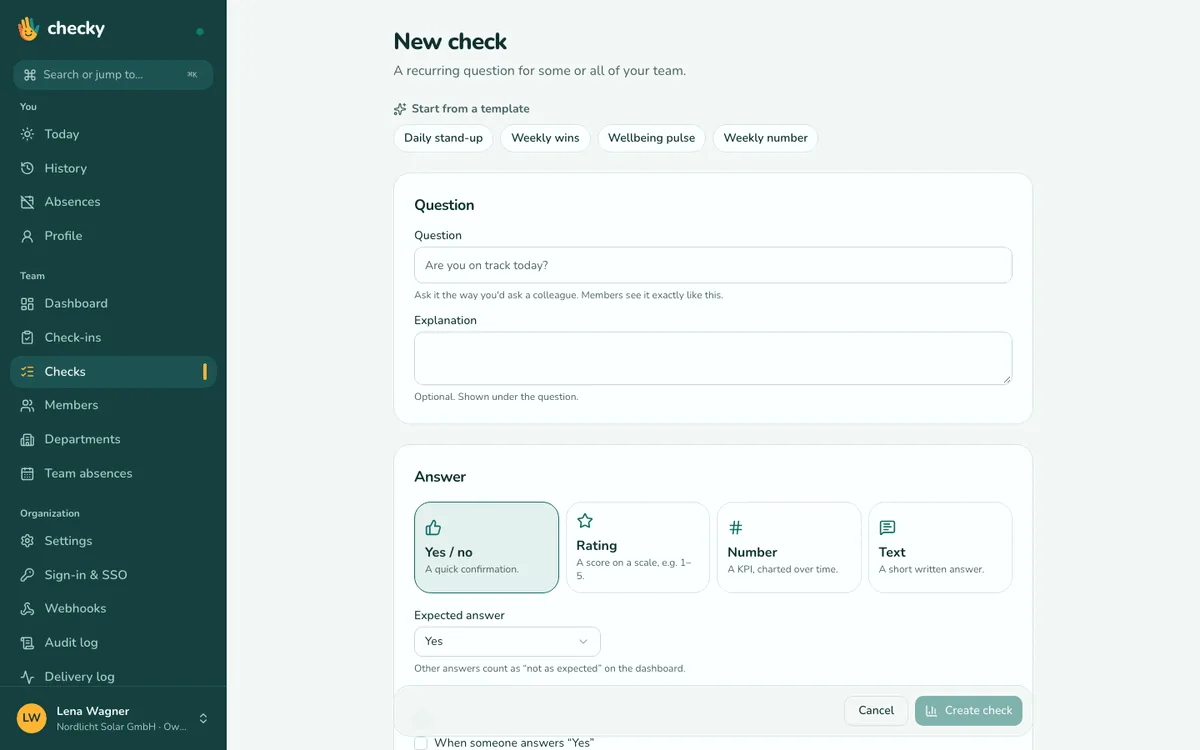Click the Members people icon
Viewport: 1200px width, 750px height.
[x=27, y=405]
